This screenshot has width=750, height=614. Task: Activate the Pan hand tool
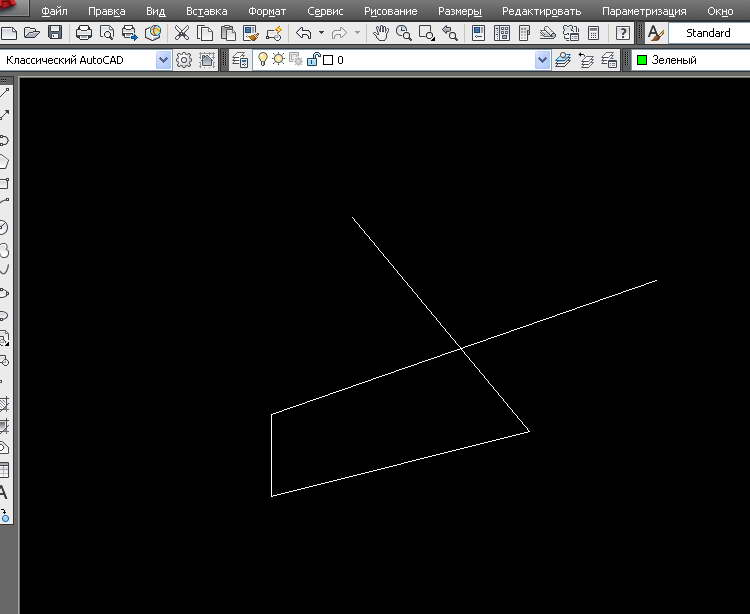click(x=381, y=33)
